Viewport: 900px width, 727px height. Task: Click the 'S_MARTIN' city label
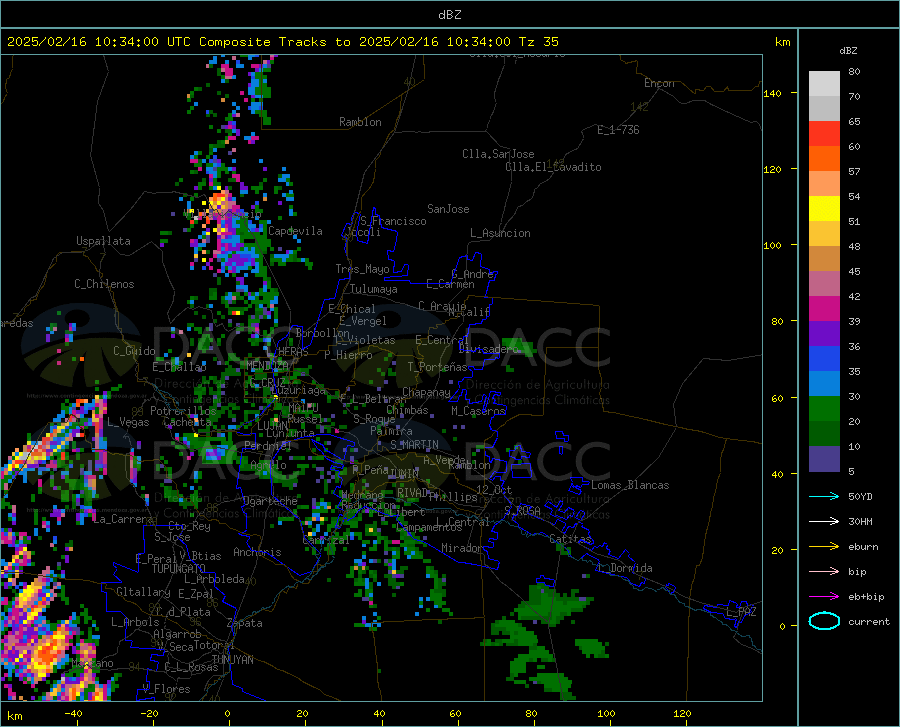pyautogui.click(x=414, y=445)
